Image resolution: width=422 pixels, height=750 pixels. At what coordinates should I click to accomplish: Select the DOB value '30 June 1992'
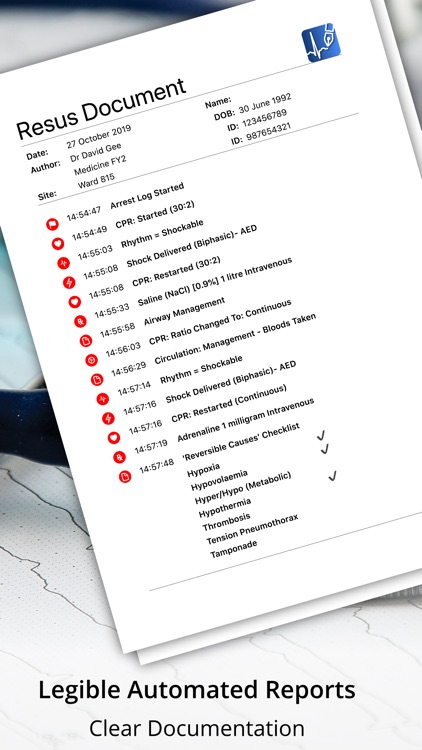coord(265,105)
